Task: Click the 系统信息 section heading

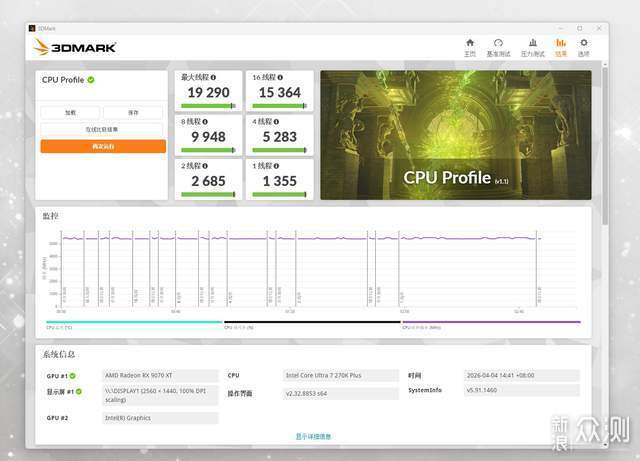Action: (x=59, y=354)
